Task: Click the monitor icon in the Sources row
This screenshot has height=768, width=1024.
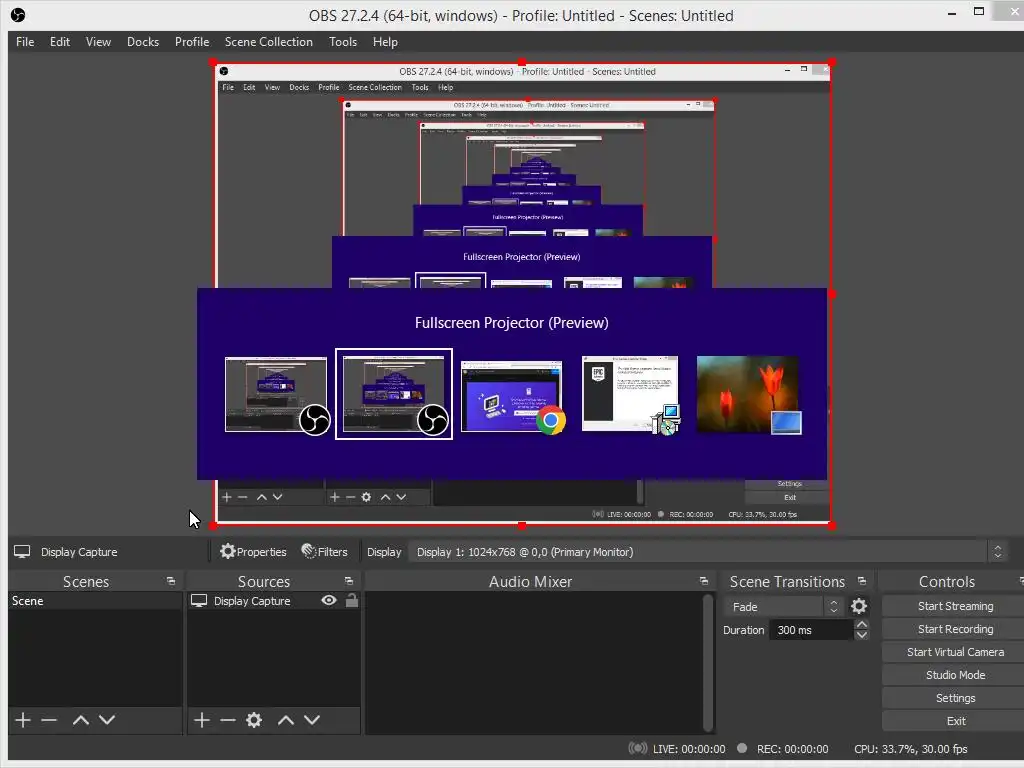Action: pyautogui.click(x=199, y=601)
